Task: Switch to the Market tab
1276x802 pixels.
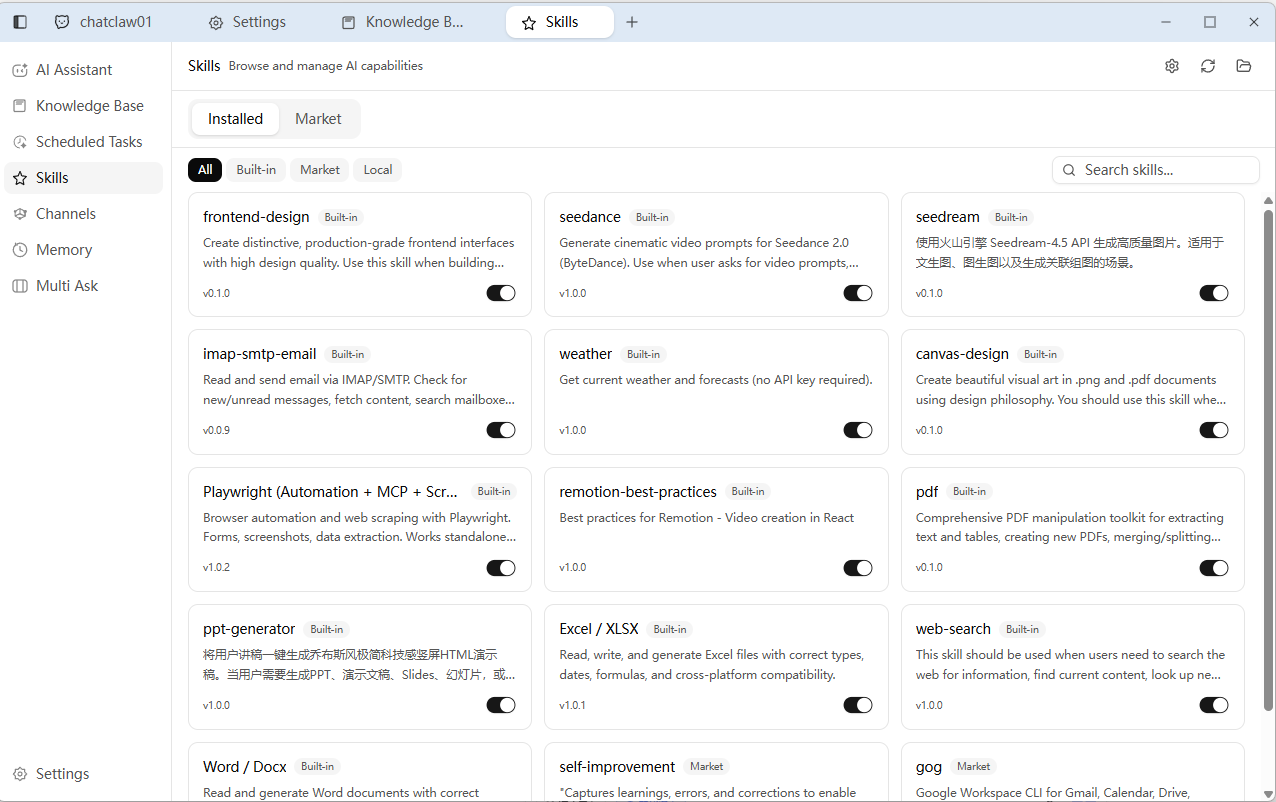Action: pos(318,119)
